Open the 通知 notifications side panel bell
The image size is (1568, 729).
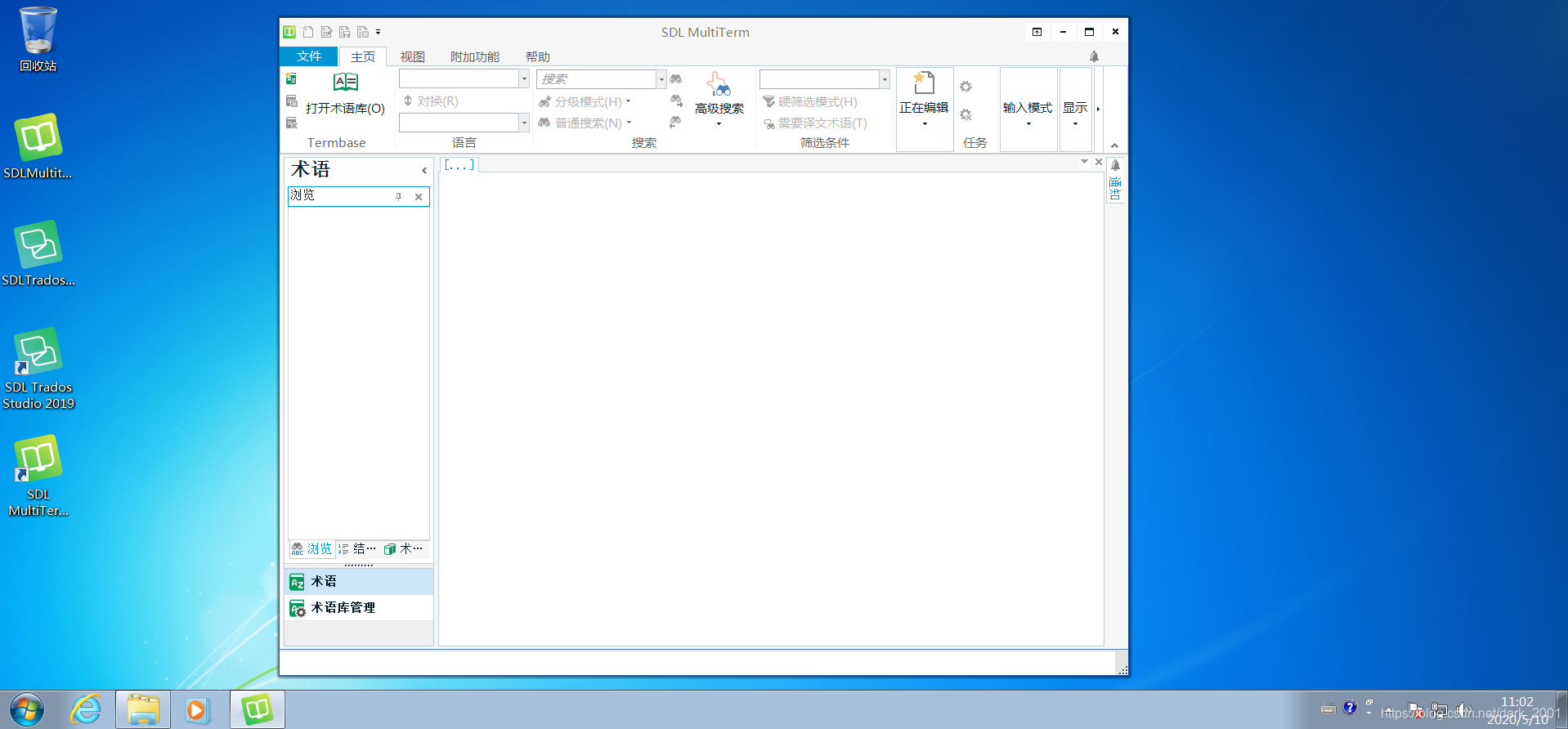pyautogui.click(x=1115, y=165)
